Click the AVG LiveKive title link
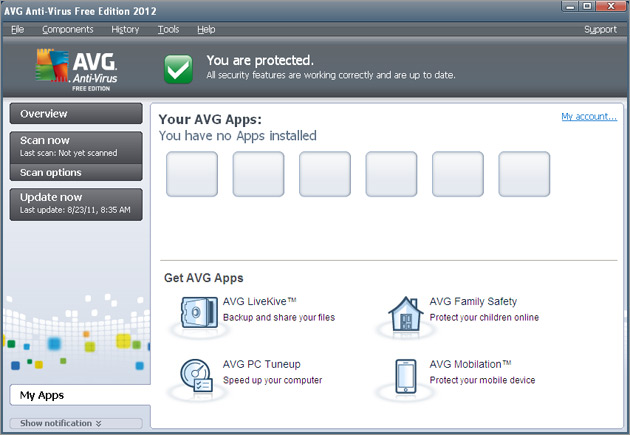 tap(260, 301)
